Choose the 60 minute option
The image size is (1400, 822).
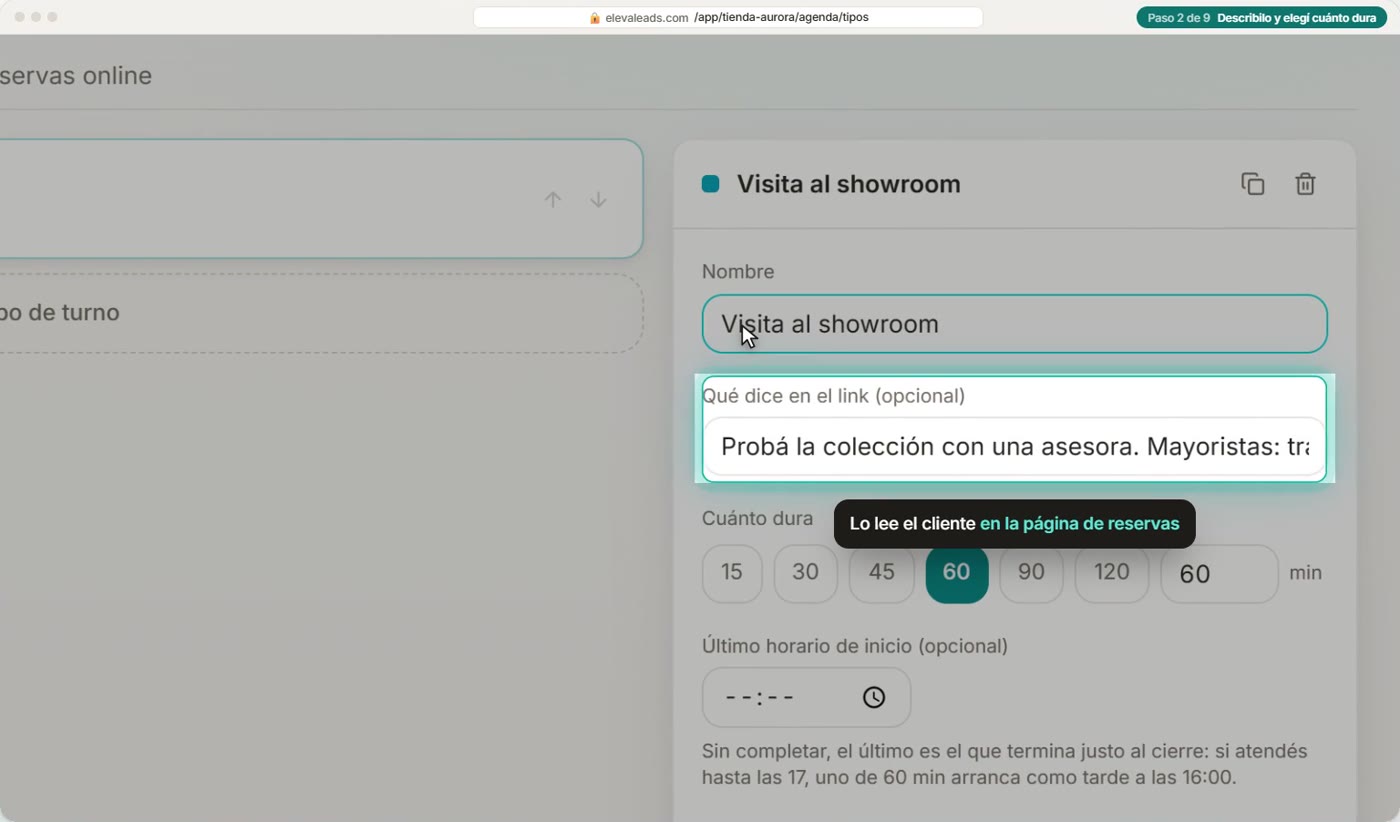[957, 573]
